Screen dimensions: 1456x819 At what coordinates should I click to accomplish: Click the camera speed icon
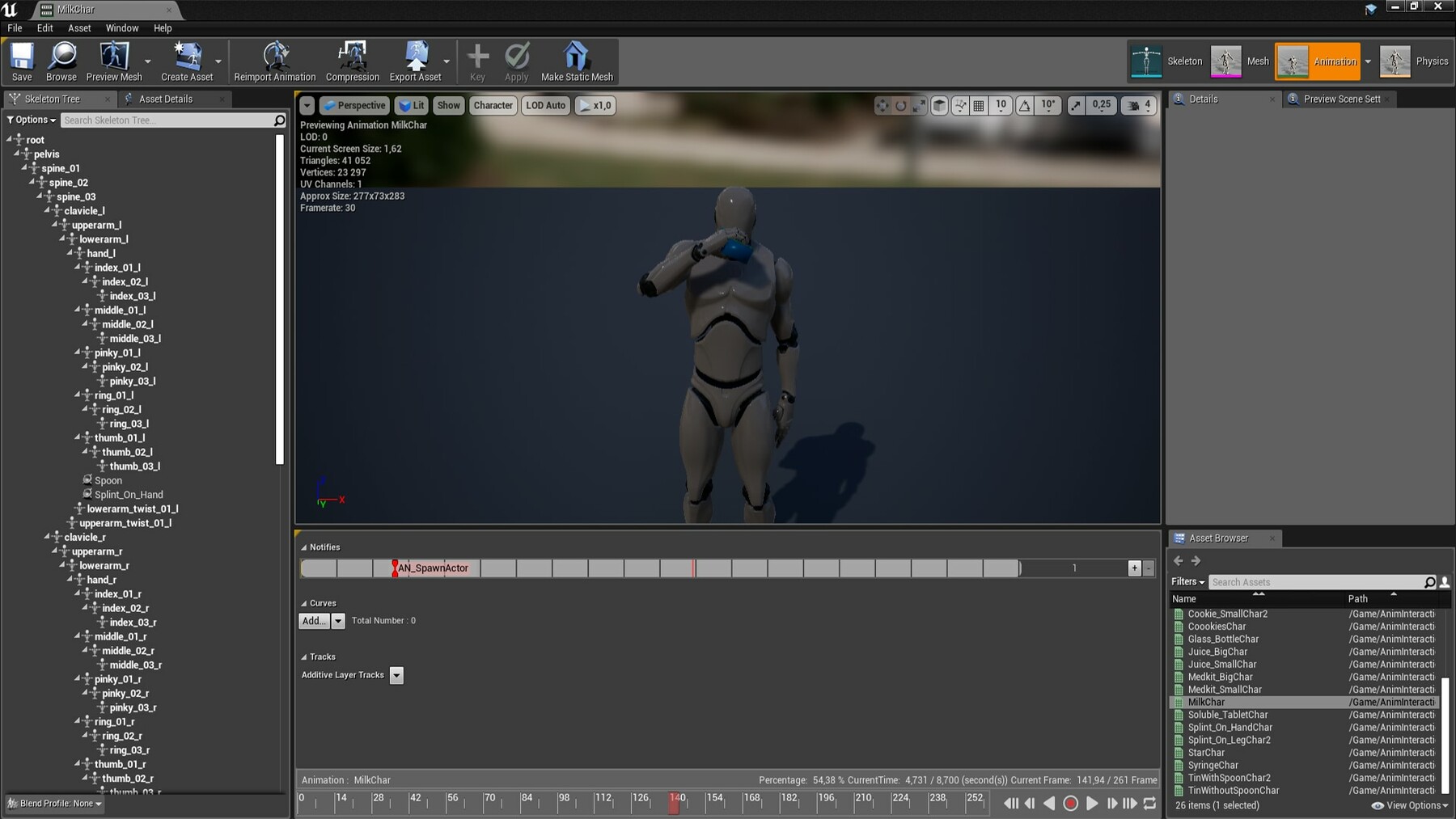[x=1133, y=105]
